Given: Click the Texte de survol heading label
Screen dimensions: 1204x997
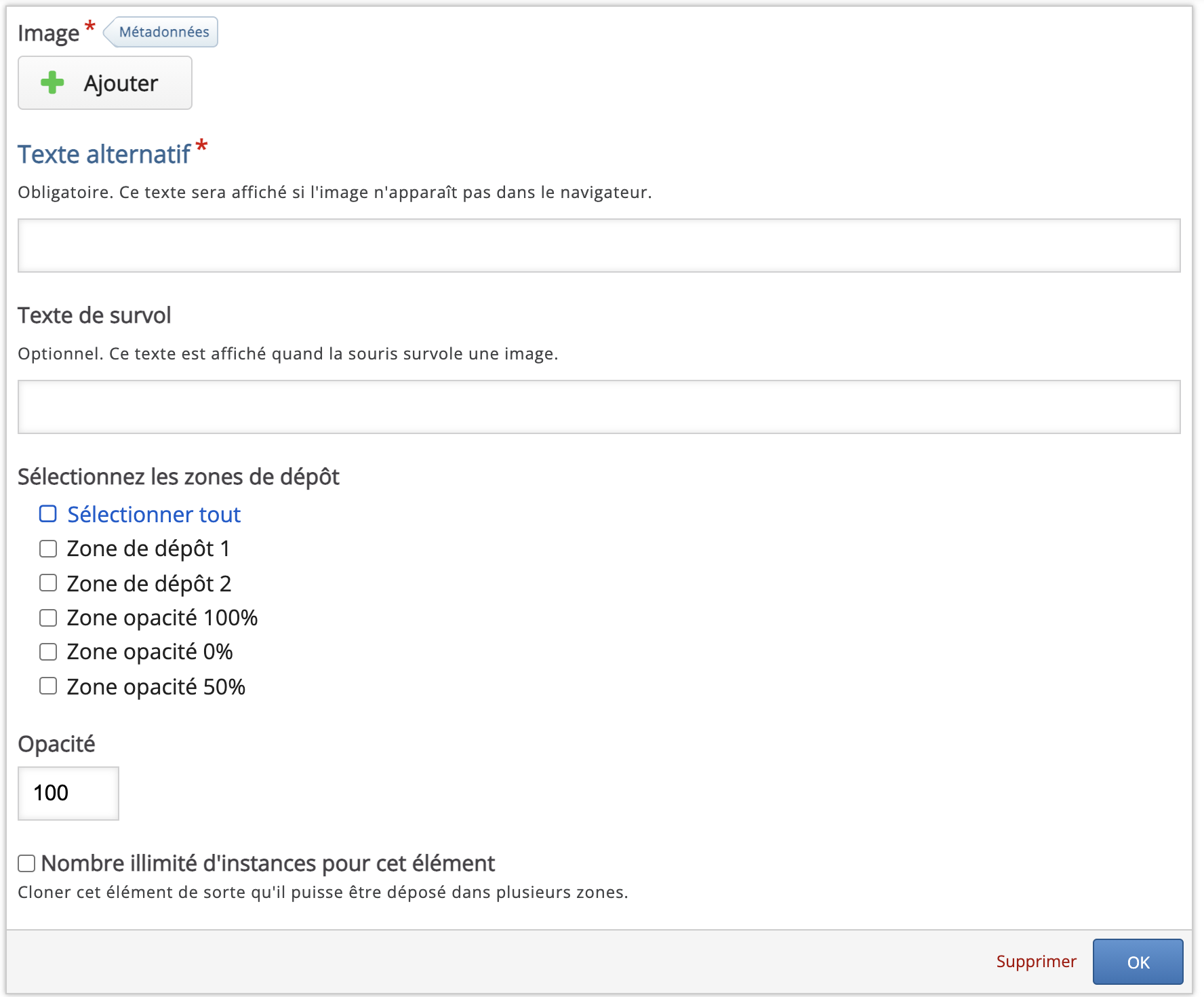Looking at the screenshot, I should click(94, 315).
